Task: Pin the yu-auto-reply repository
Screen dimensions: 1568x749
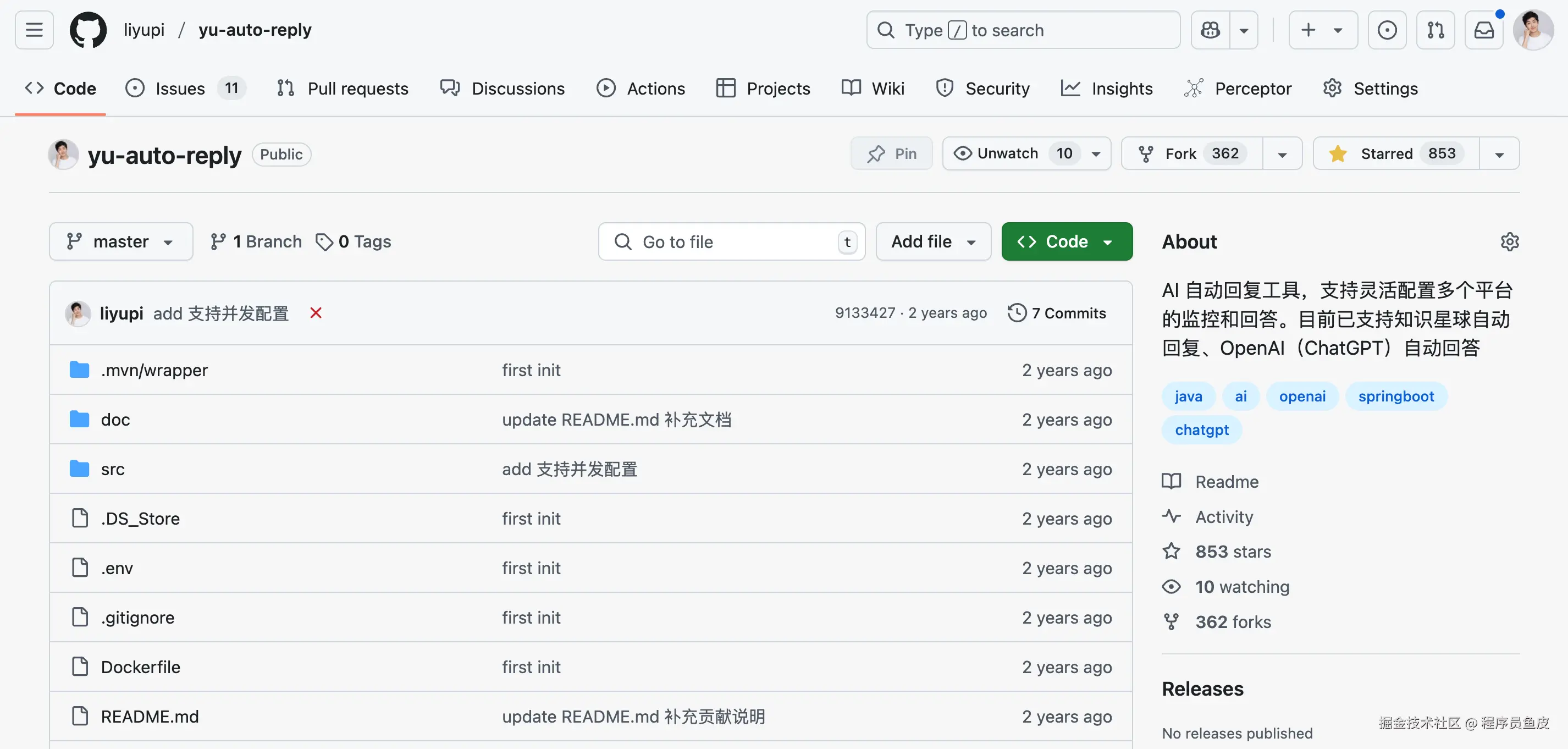Action: 892,153
